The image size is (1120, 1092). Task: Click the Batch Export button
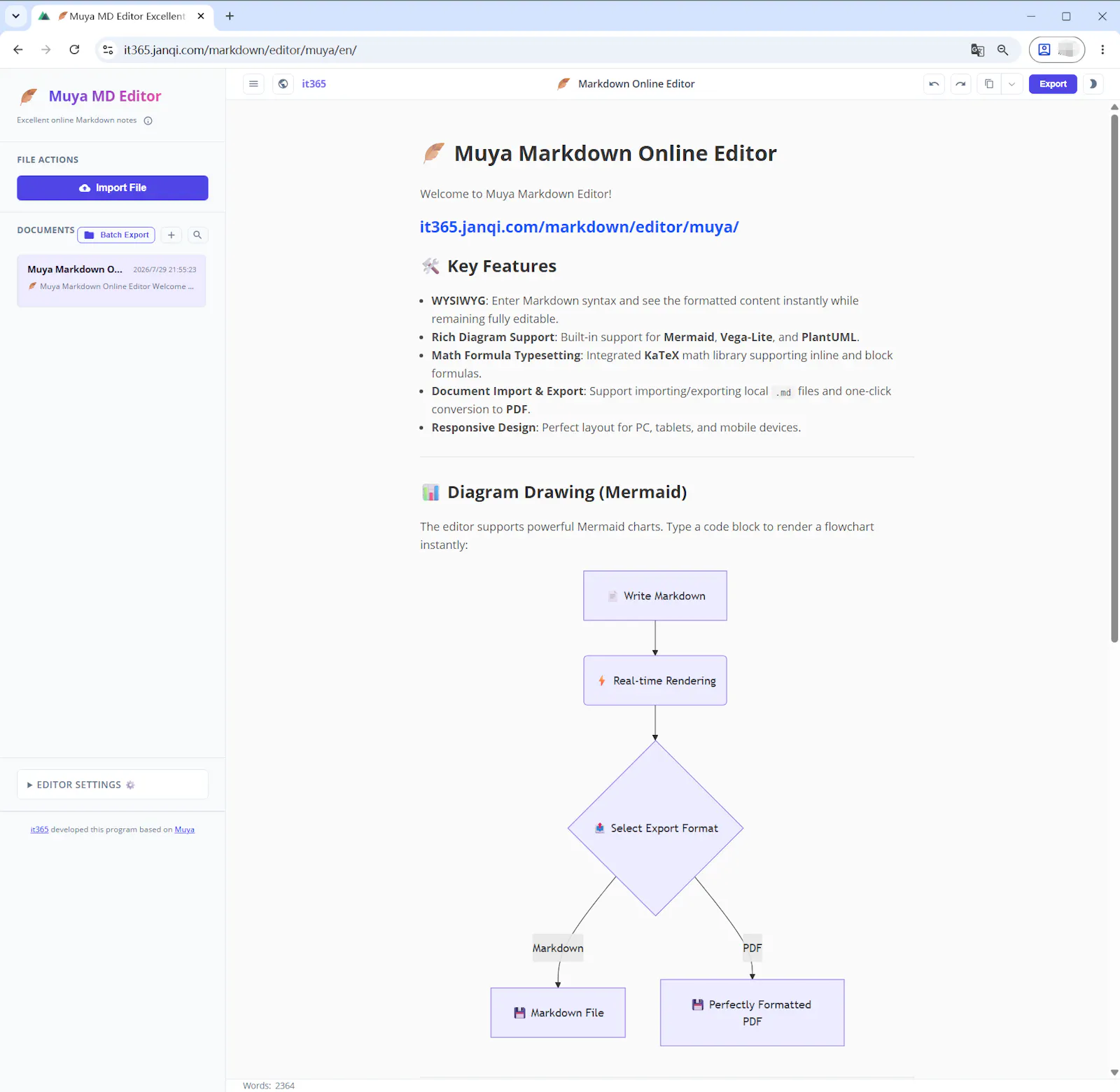click(x=116, y=235)
